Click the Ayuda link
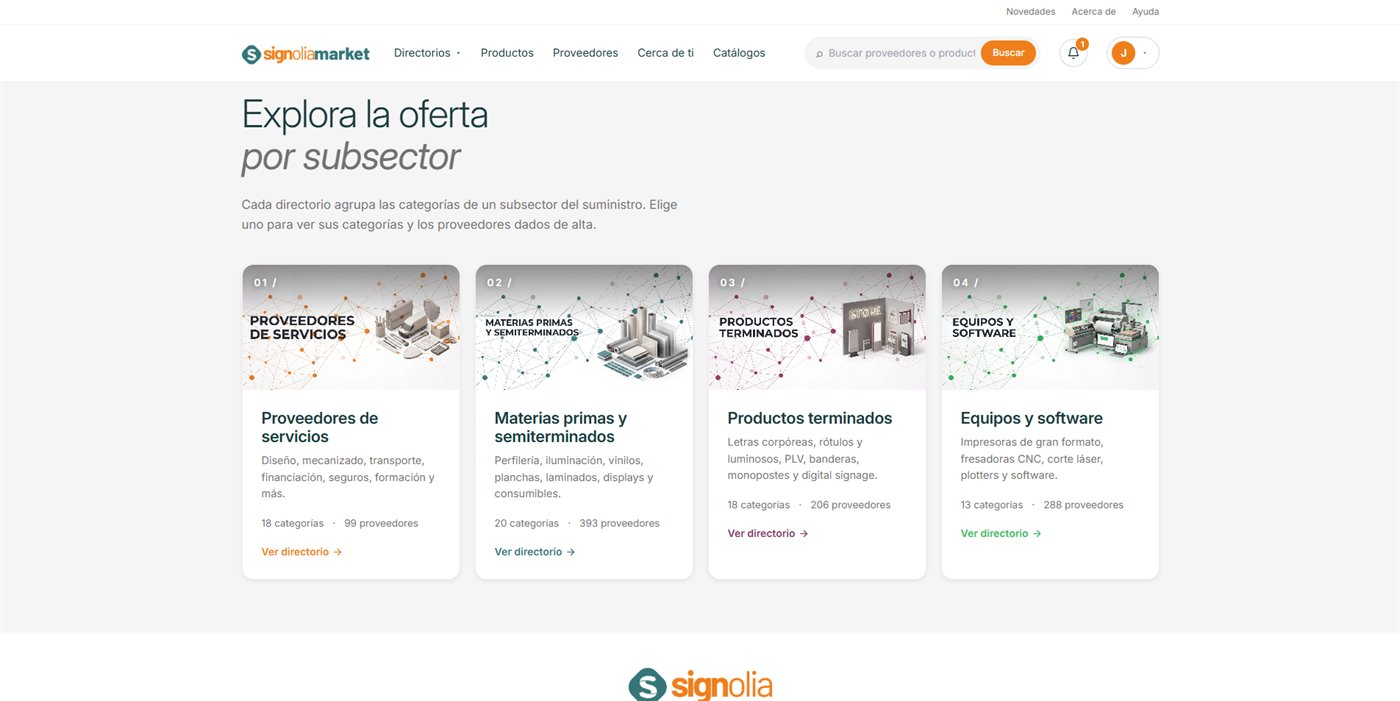 click(1145, 12)
